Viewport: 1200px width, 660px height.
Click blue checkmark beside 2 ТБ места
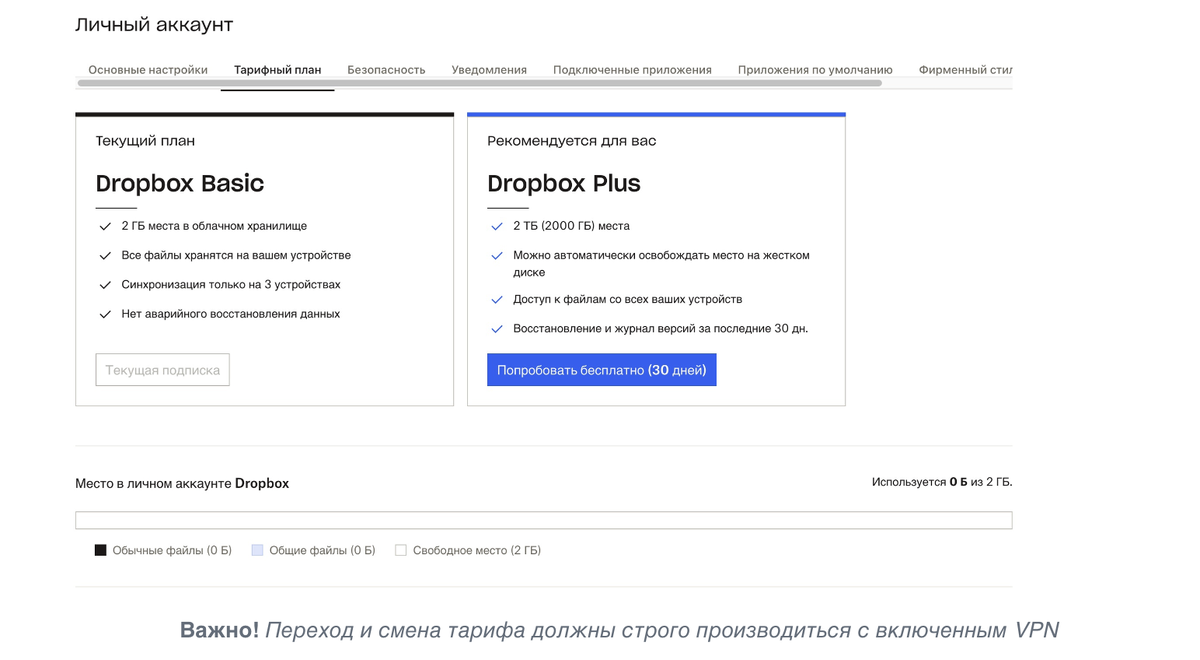(497, 227)
